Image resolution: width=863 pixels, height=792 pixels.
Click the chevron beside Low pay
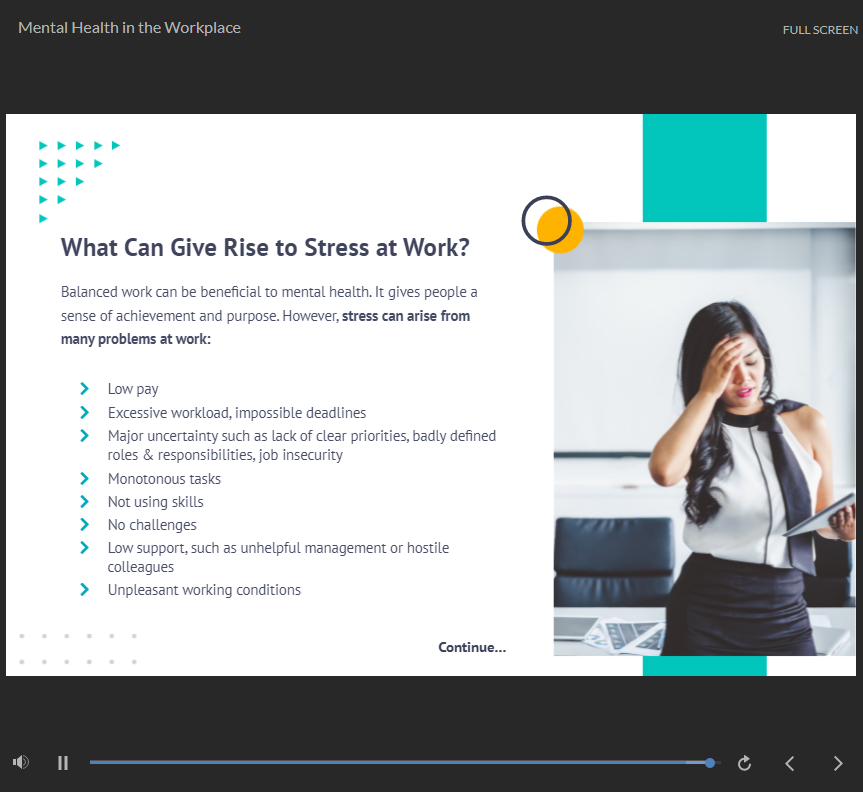click(x=85, y=389)
